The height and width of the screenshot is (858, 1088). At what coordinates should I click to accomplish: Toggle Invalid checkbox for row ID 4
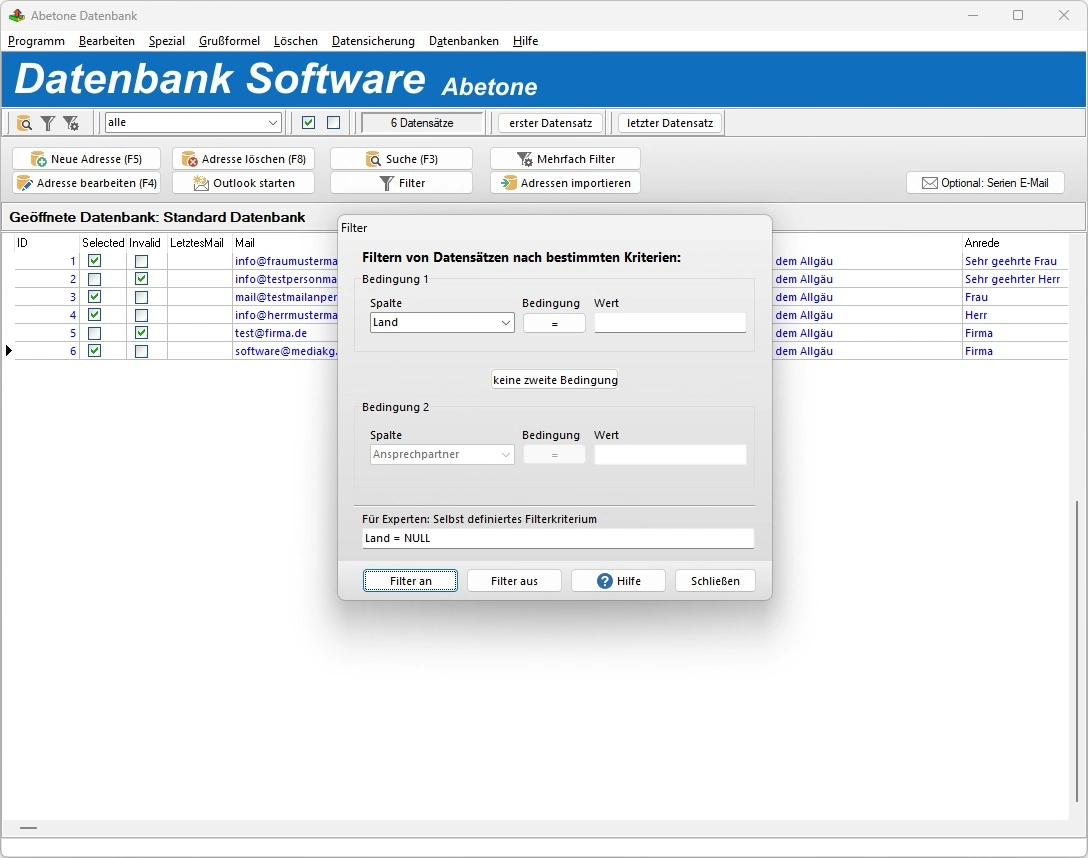click(x=142, y=315)
